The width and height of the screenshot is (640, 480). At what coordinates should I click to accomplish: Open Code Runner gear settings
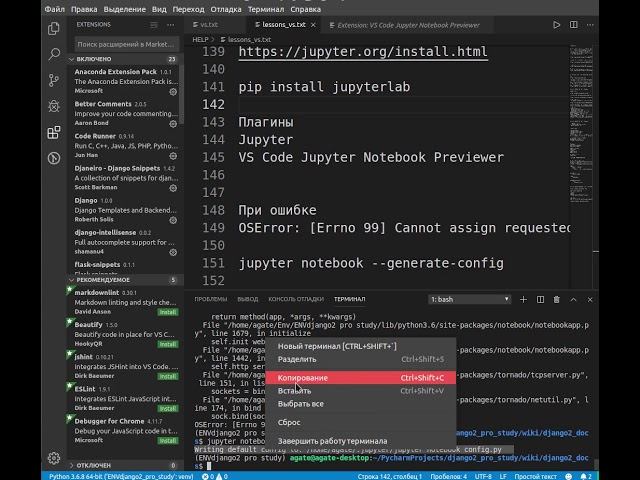pos(173,156)
